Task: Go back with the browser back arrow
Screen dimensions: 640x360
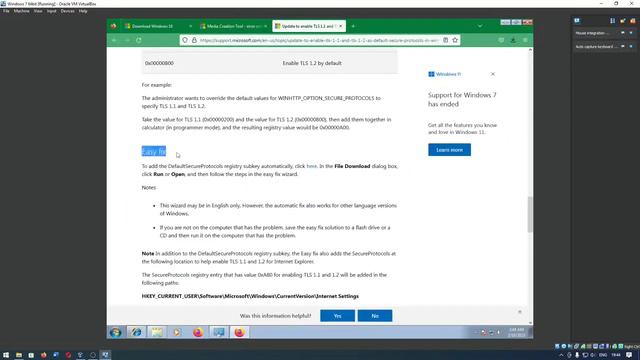Action: (114, 40)
